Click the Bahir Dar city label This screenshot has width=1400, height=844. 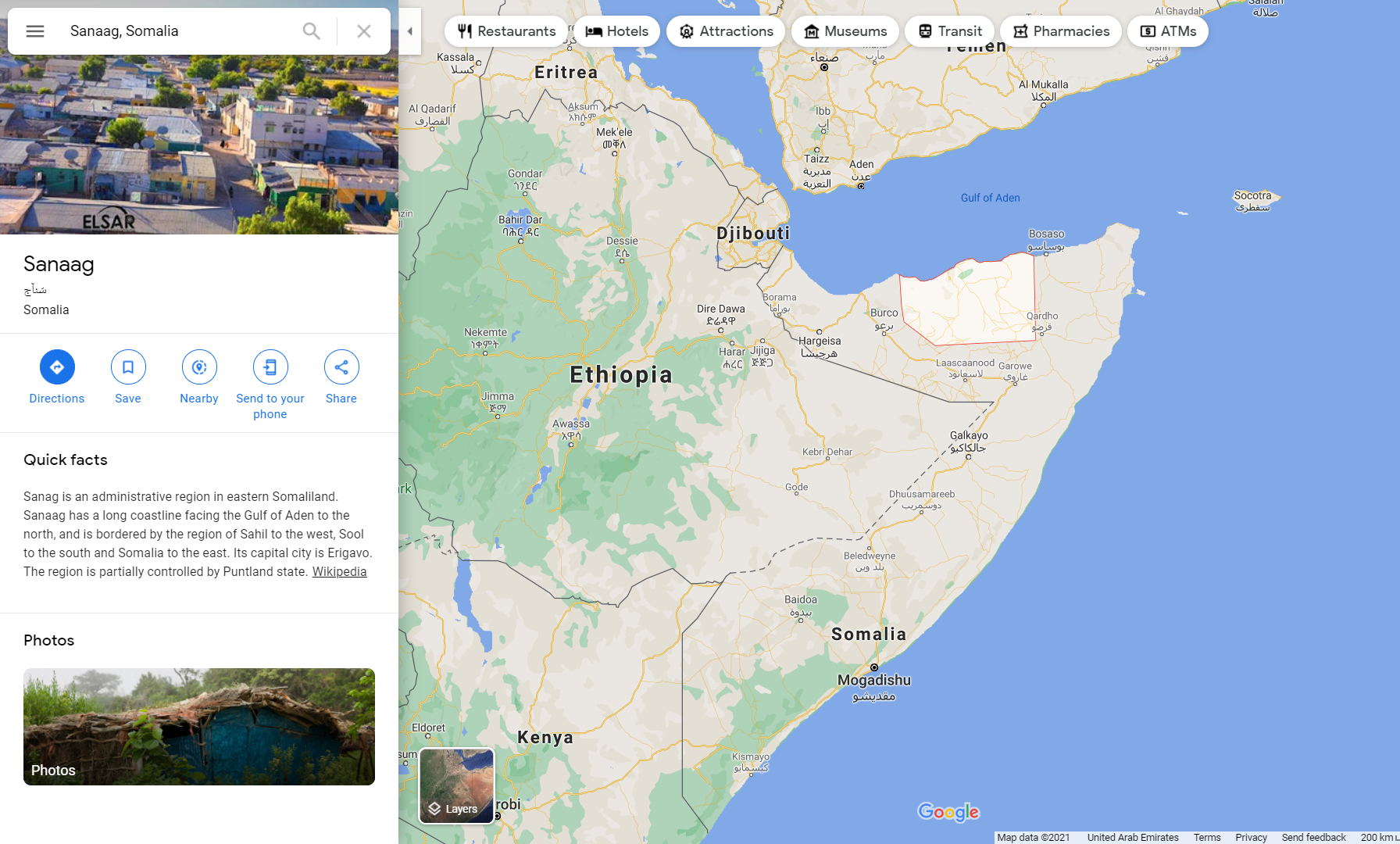520,220
